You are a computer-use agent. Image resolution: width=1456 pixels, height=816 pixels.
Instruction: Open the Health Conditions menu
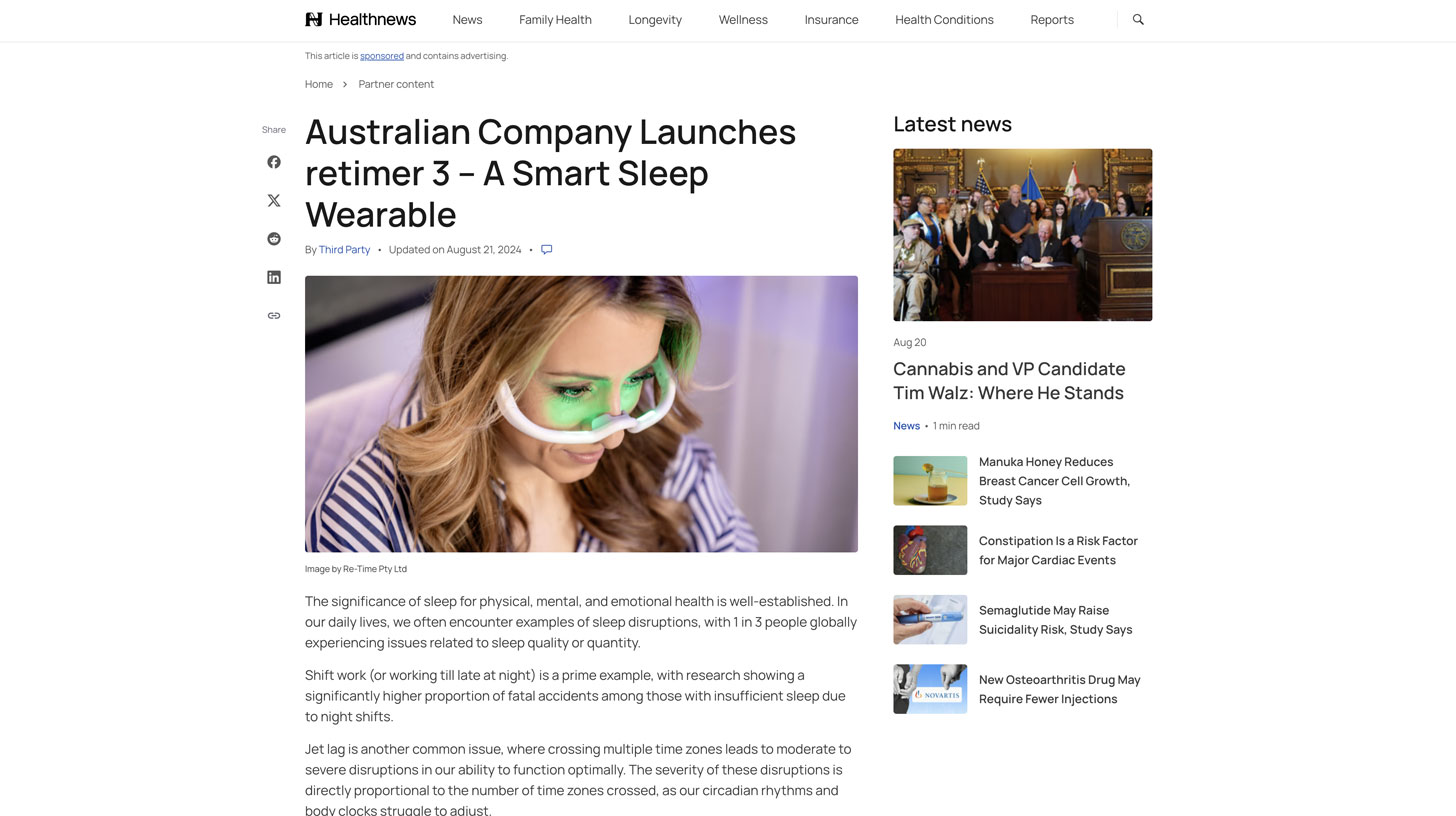click(944, 20)
